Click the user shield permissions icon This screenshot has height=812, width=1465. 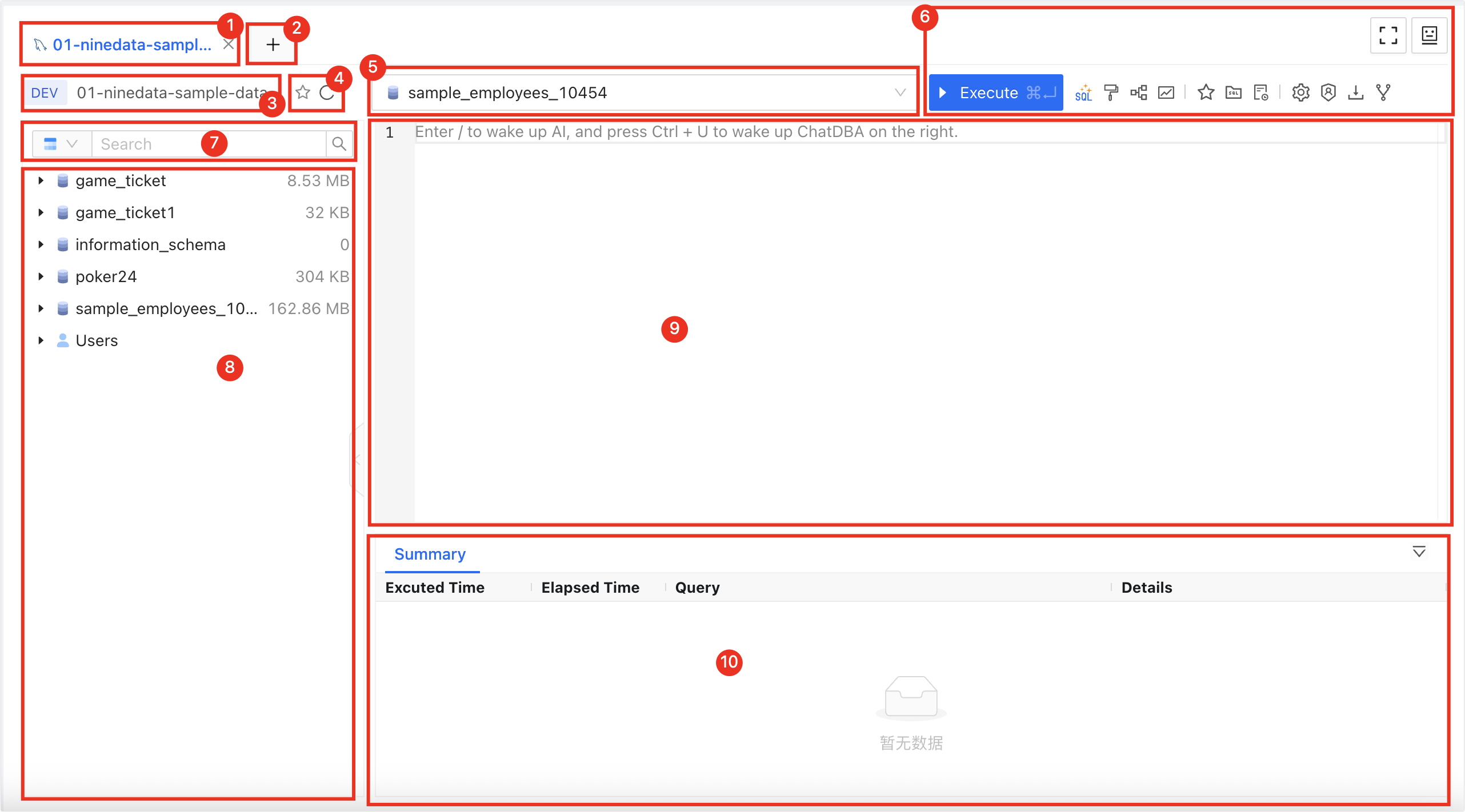pyautogui.click(x=1328, y=93)
